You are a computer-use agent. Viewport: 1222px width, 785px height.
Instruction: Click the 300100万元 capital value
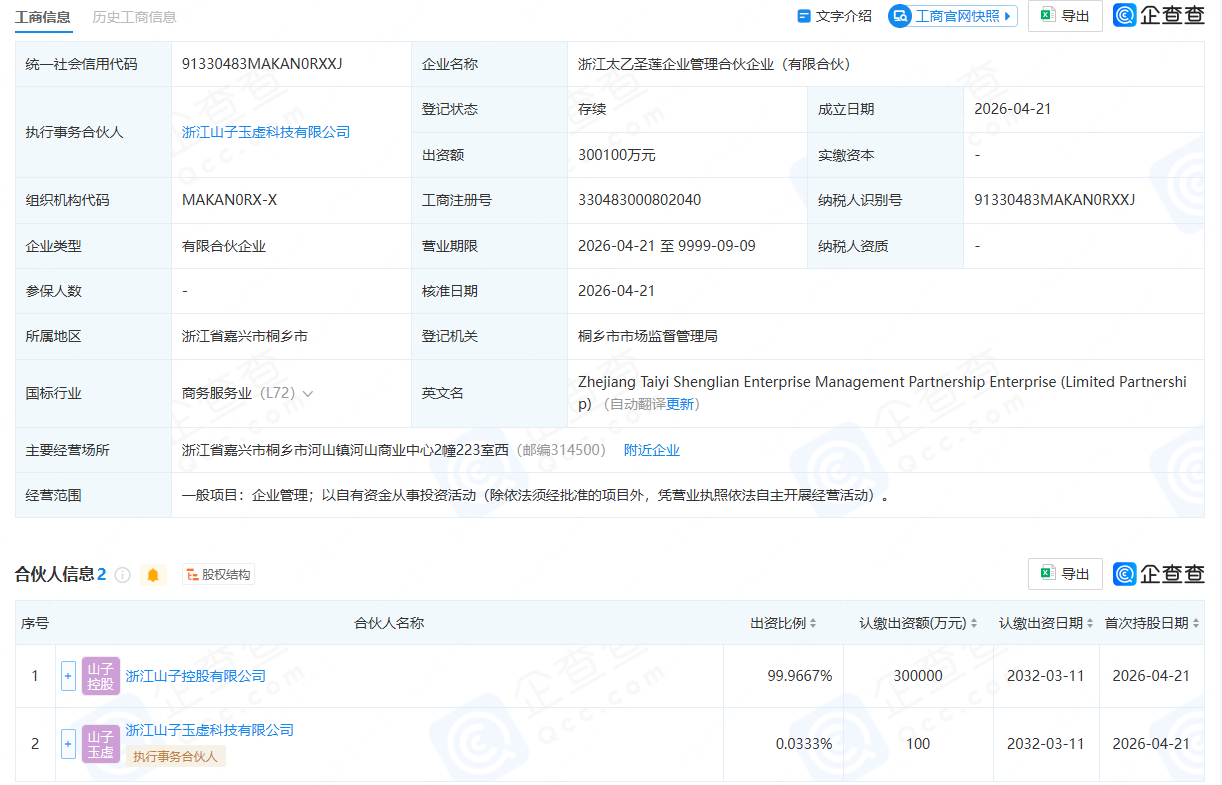(x=617, y=155)
